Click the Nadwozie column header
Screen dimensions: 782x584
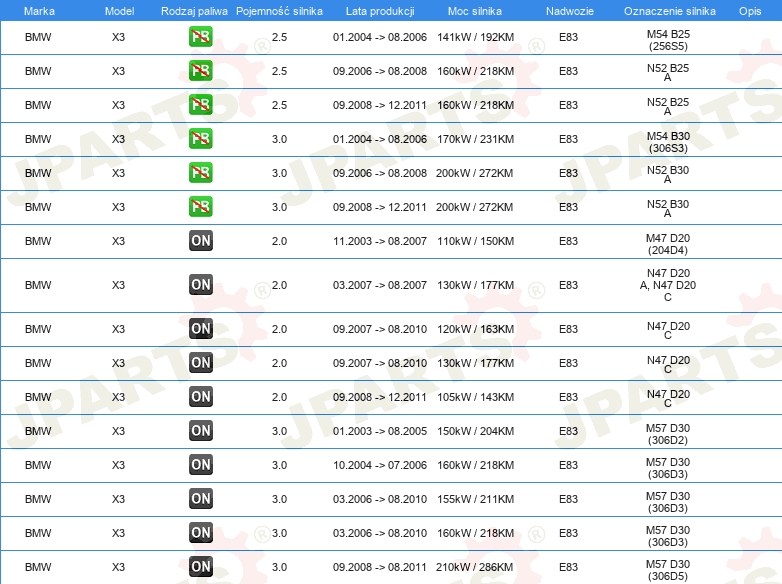[570, 11]
